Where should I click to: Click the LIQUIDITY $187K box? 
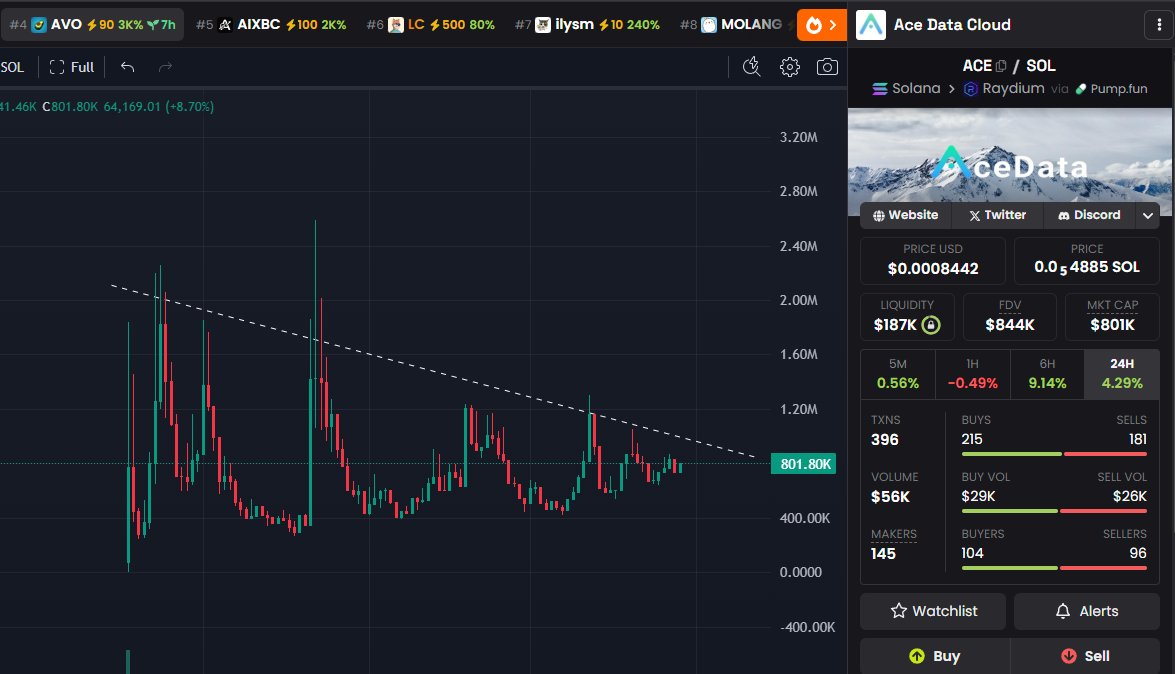(x=907, y=316)
